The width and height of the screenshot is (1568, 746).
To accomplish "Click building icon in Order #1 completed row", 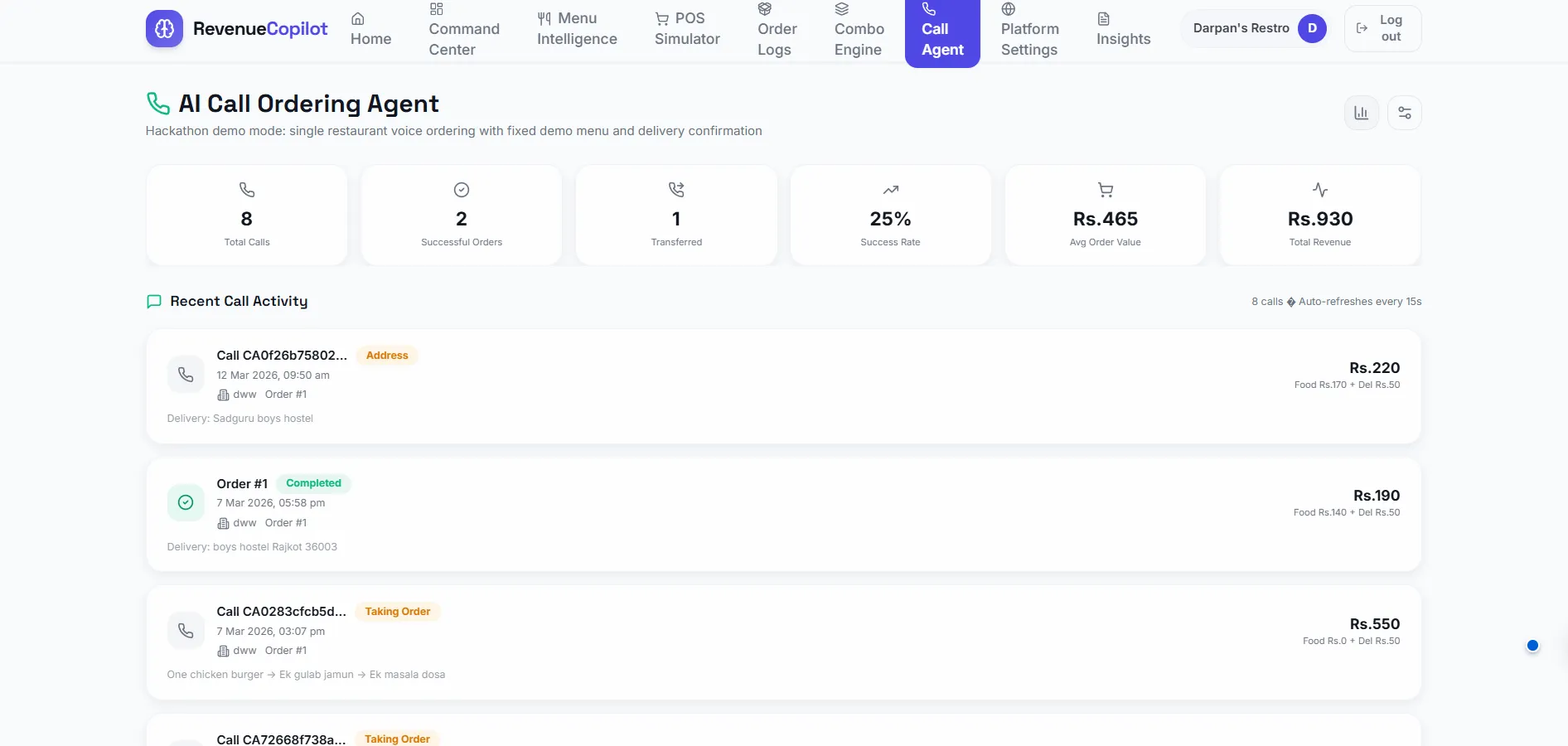I will coord(223,524).
